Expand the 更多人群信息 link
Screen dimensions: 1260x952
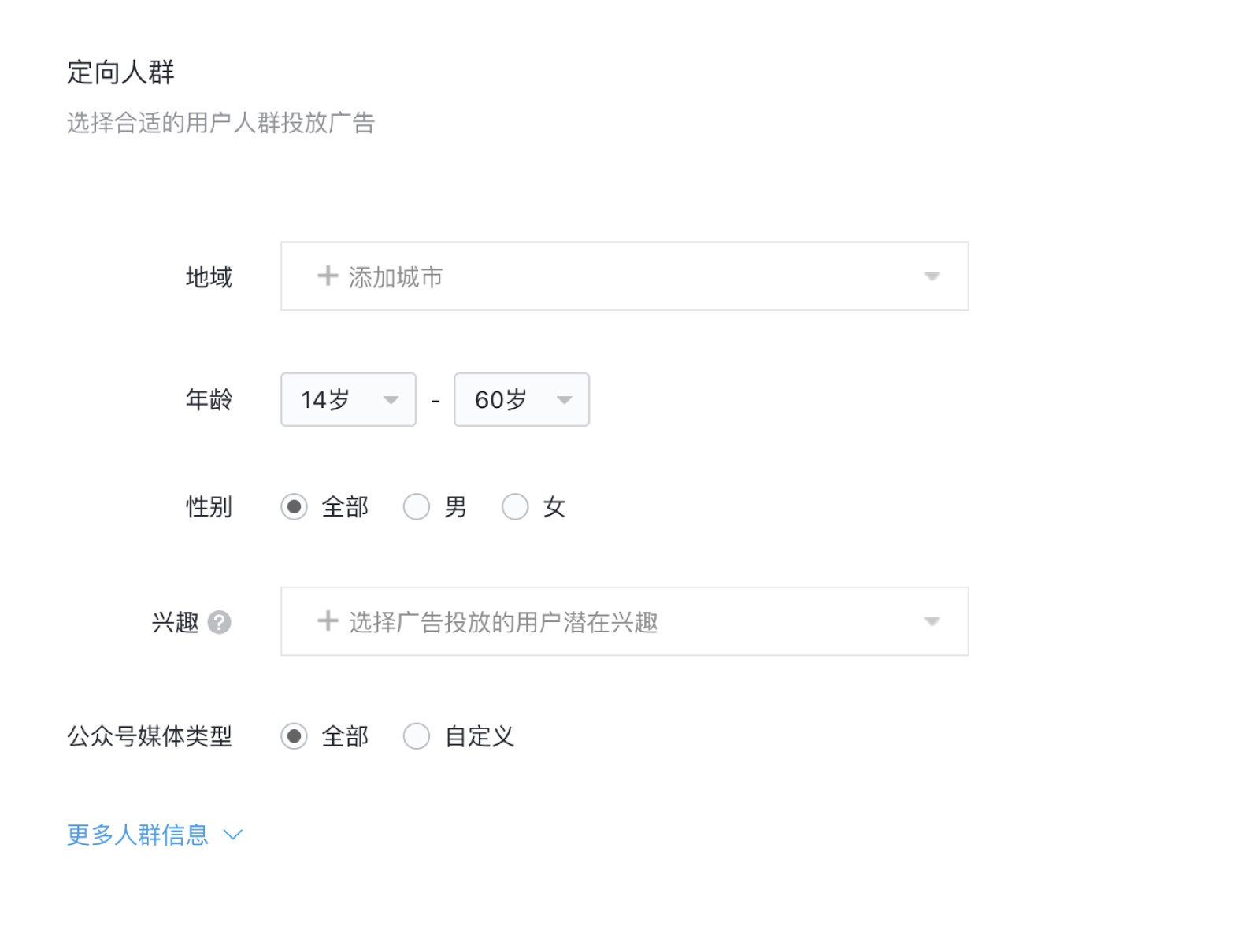tap(138, 834)
